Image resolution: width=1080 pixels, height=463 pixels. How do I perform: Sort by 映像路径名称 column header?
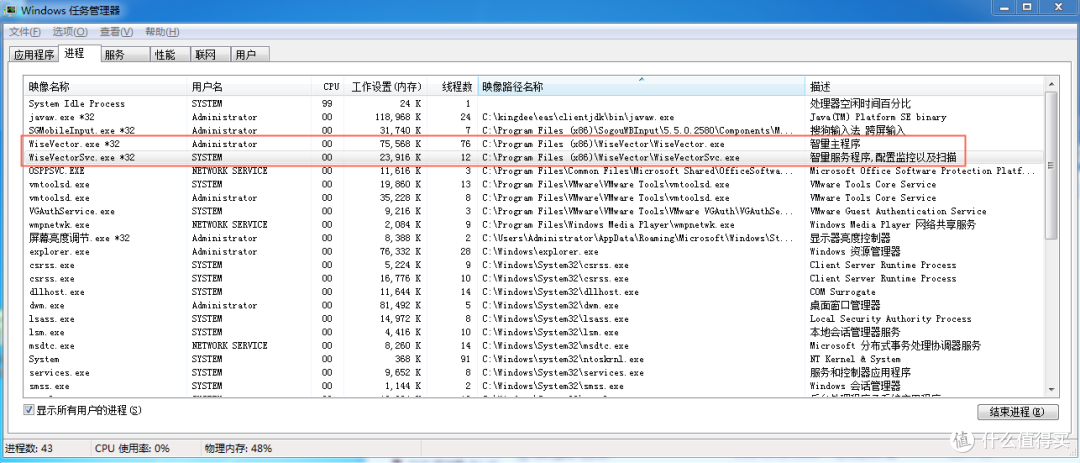tap(641, 87)
